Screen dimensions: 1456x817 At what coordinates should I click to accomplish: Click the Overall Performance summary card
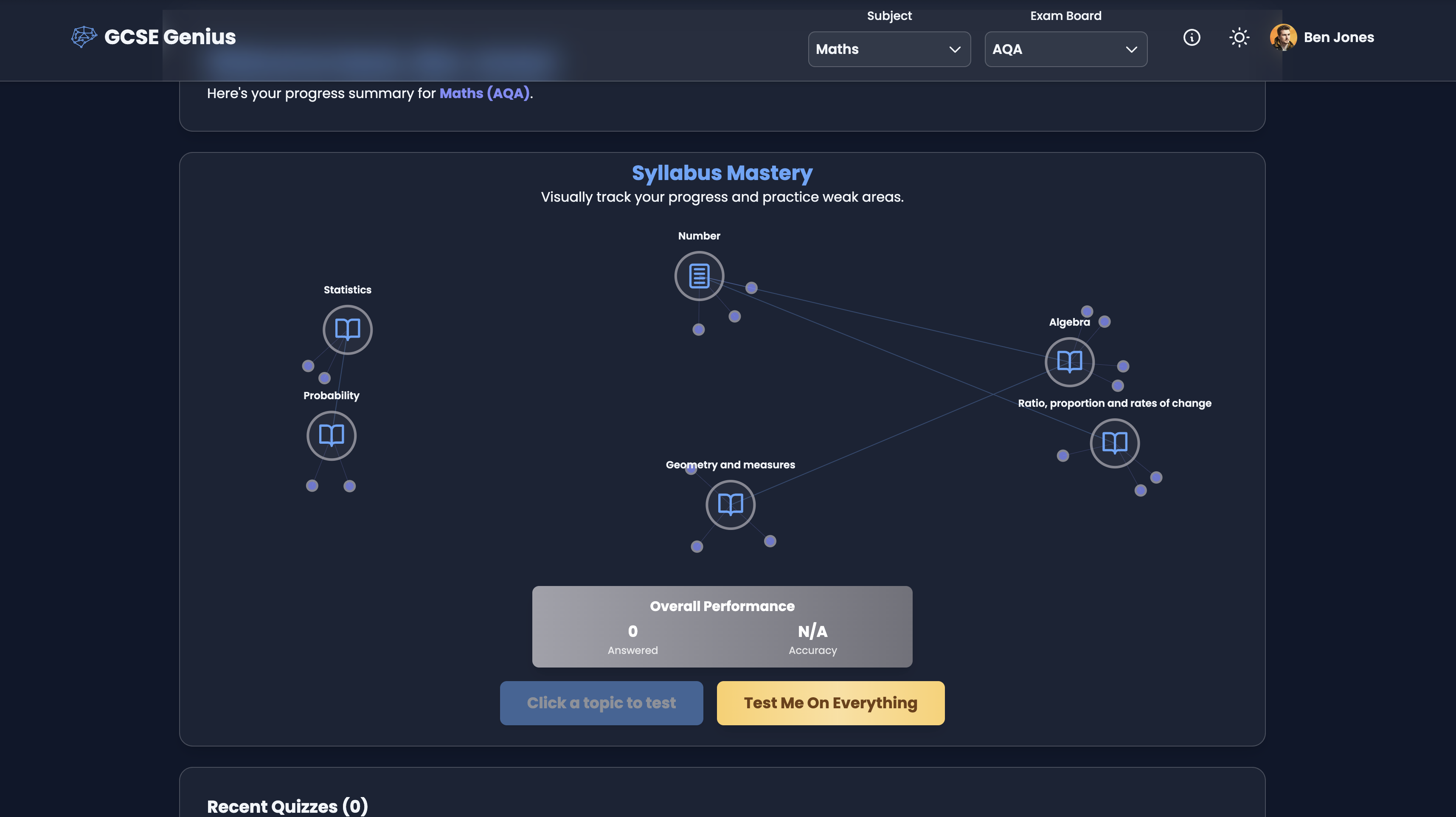tap(722, 626)
